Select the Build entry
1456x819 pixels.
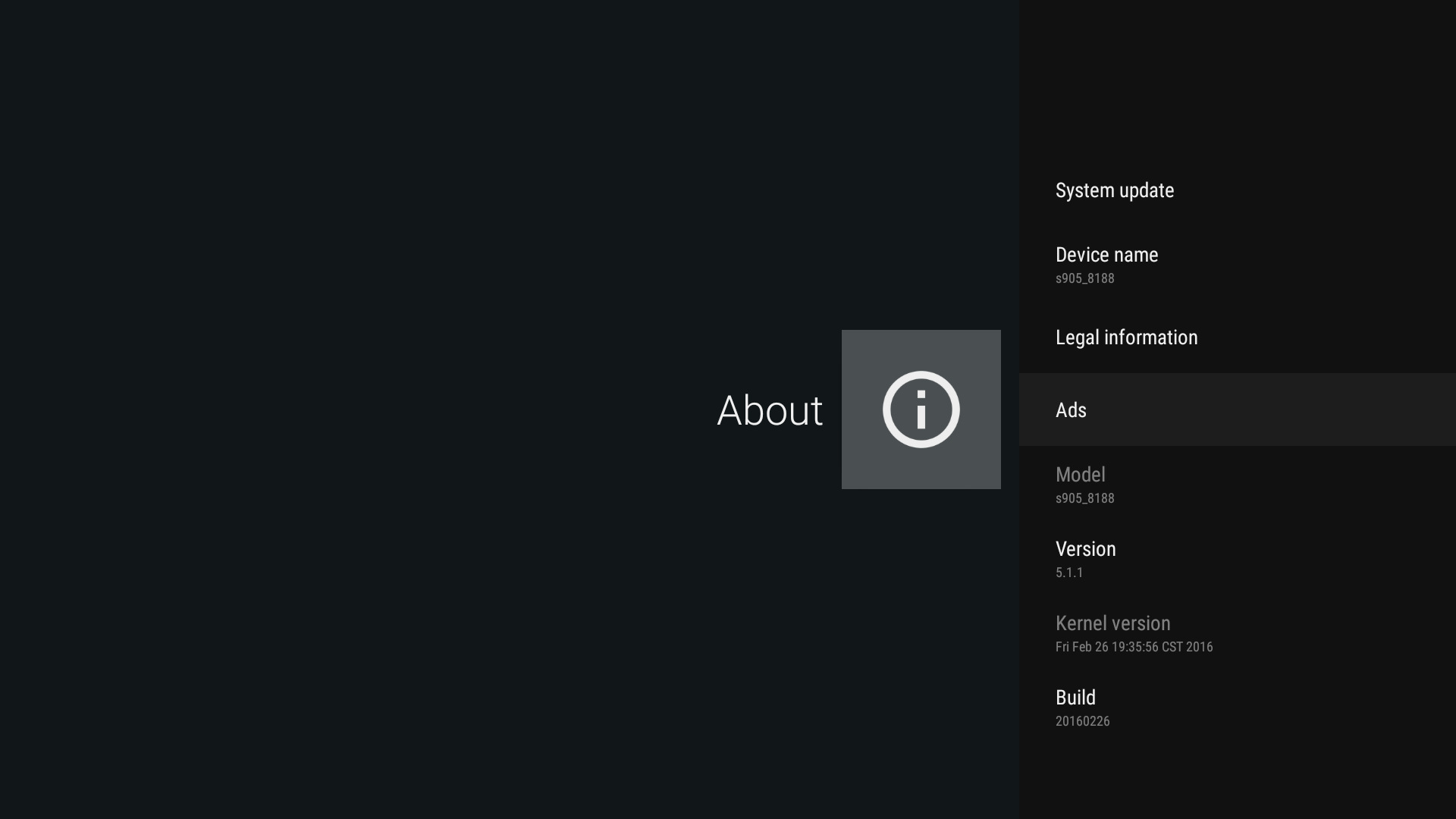click(x=1075, y=698)
